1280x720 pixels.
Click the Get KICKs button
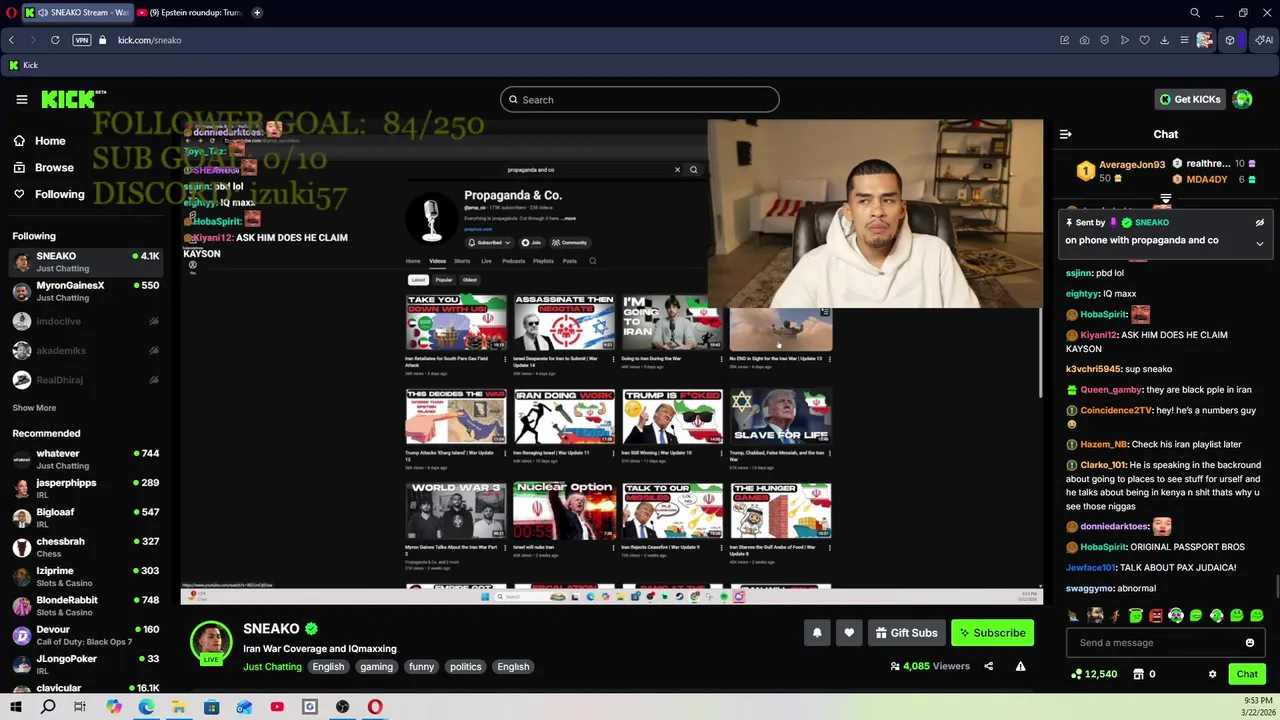coord(1189,99)
